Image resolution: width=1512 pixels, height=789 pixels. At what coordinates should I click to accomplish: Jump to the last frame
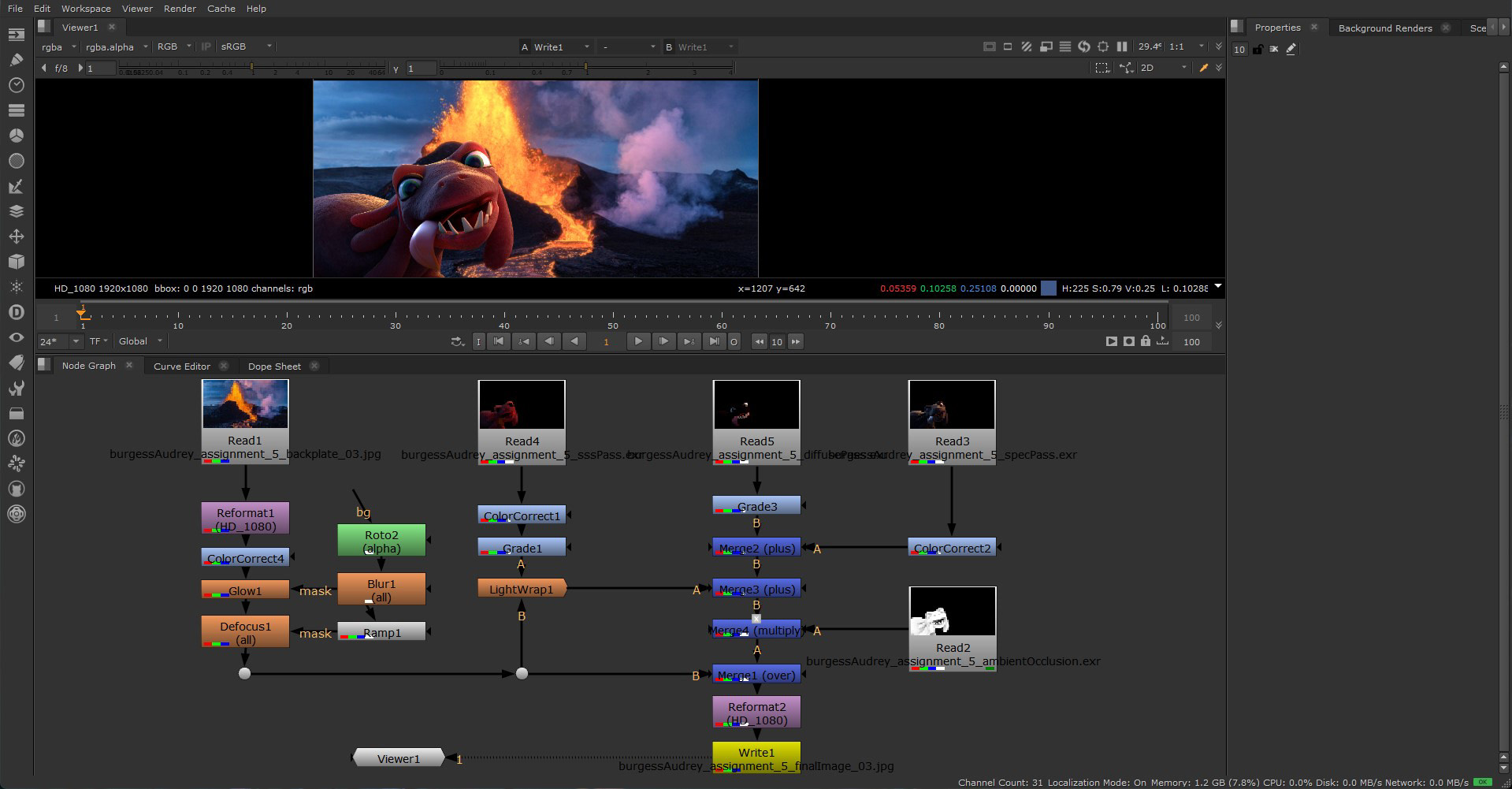pyautogui.click(x=714, y=341)
